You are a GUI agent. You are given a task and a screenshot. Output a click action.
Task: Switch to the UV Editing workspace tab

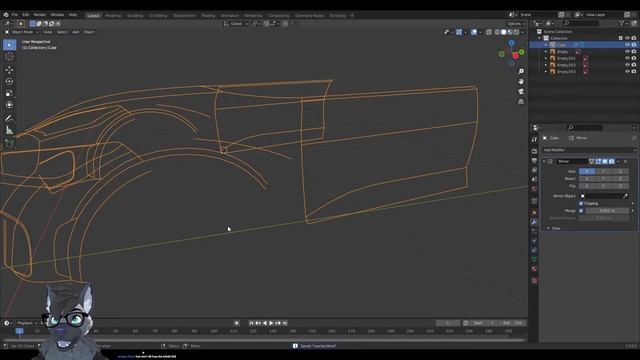pos(158,16)
